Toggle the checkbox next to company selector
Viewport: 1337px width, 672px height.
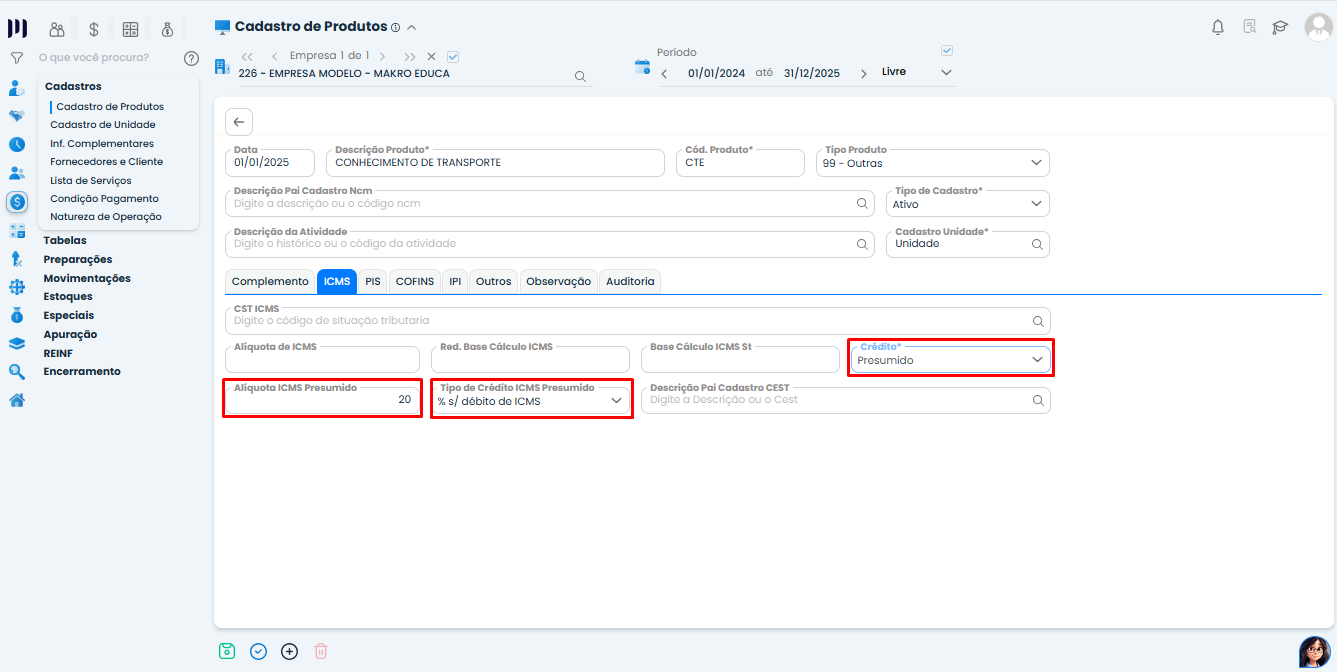[x=453, y=56]
